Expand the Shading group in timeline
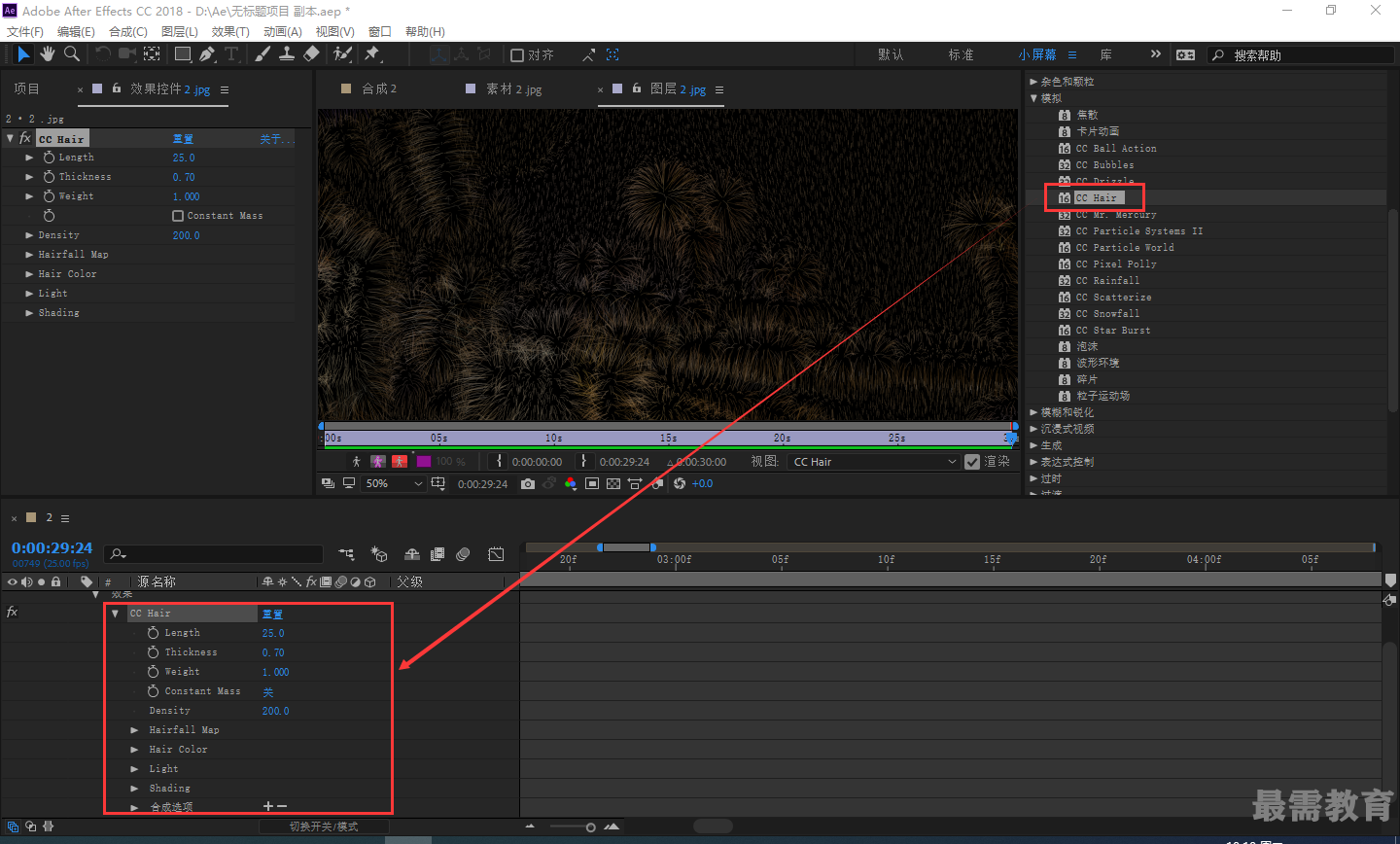 pyautogui.click(x=134, y=789)
